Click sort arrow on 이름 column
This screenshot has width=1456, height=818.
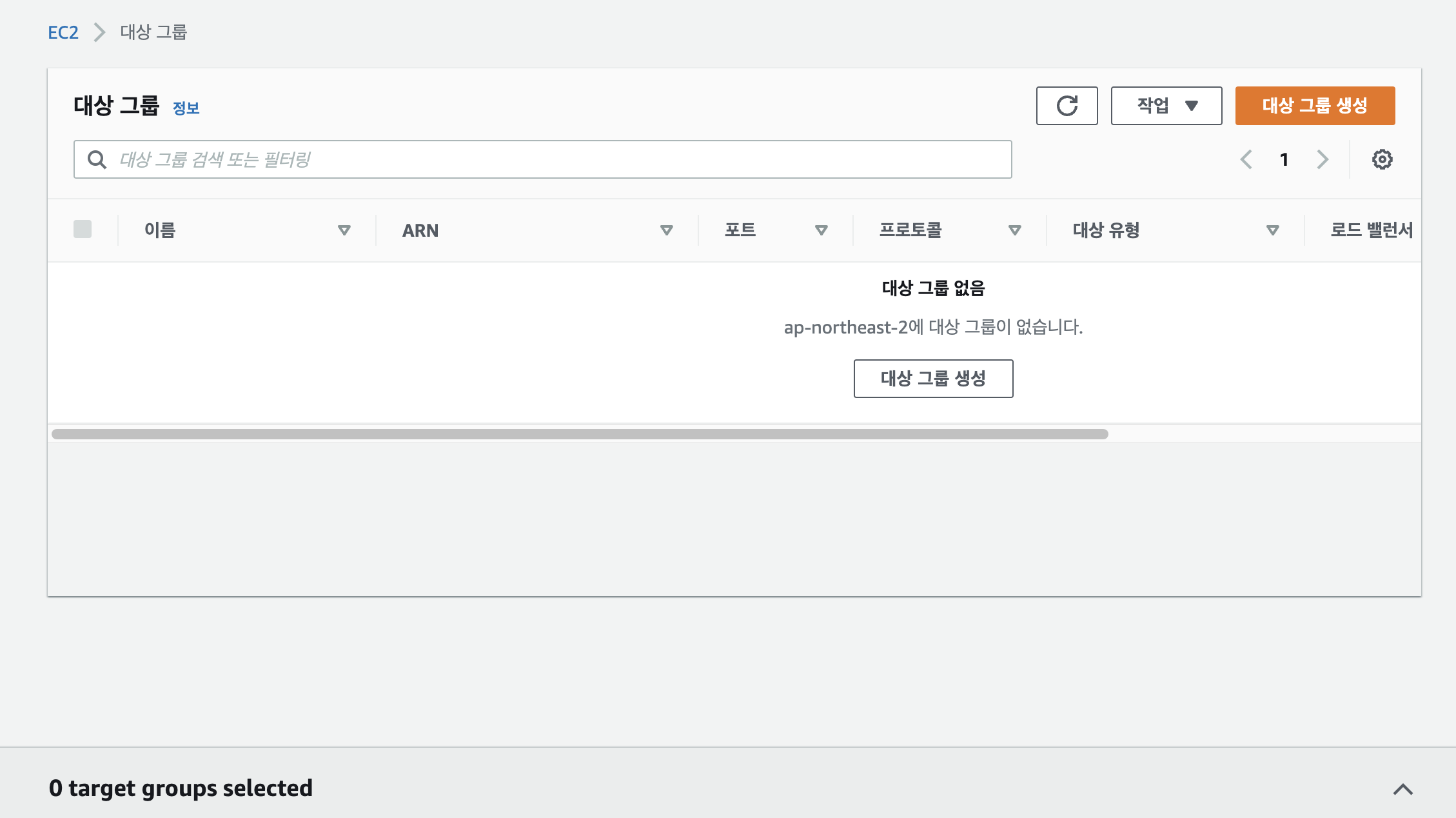tap(344, 230)
